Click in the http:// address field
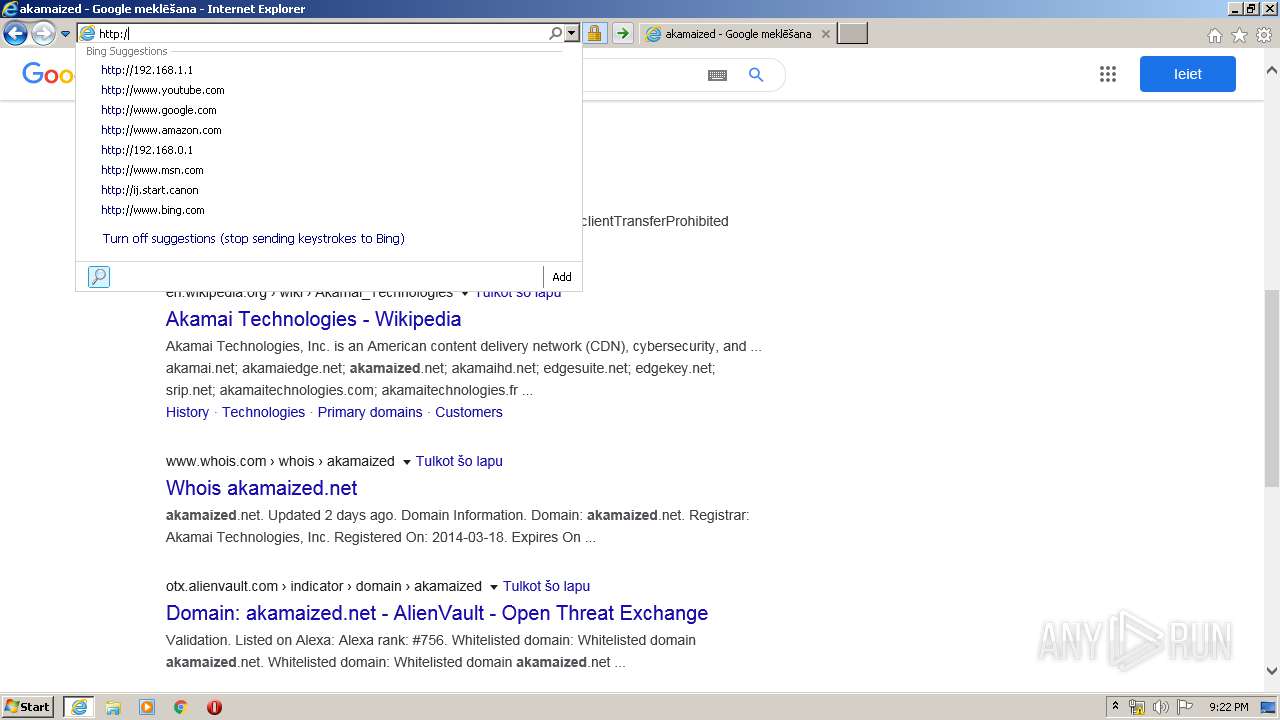1280x720 pixels. pos(322,34)
